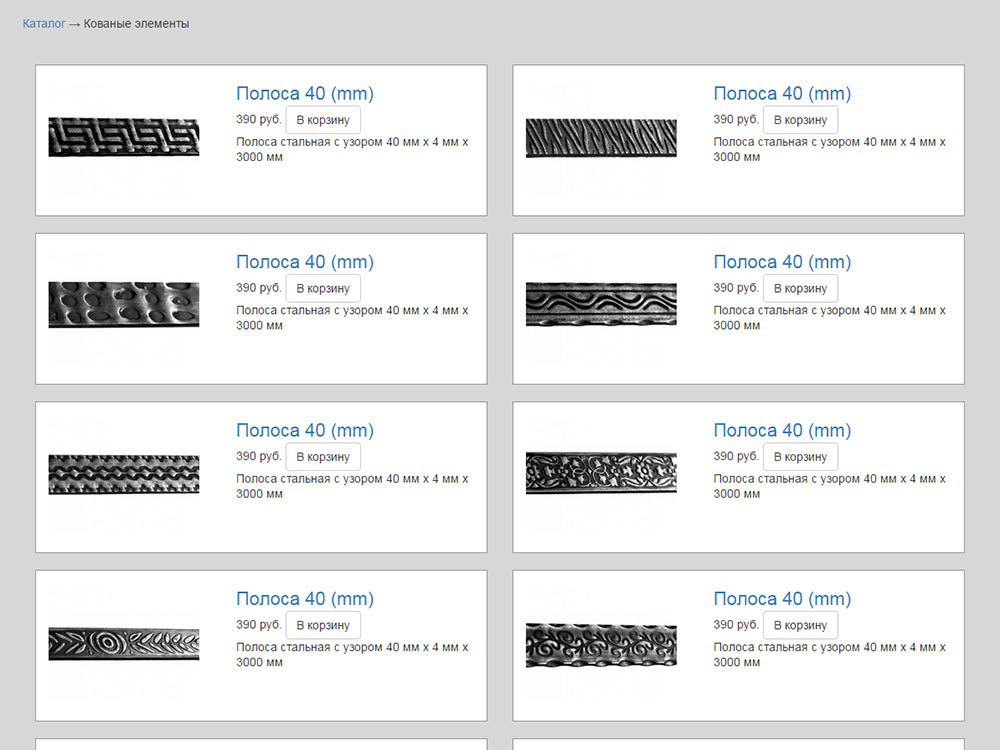
Task: Select 390 руб. price of spiral scroll strip
Action: click(x=736, y=624)
